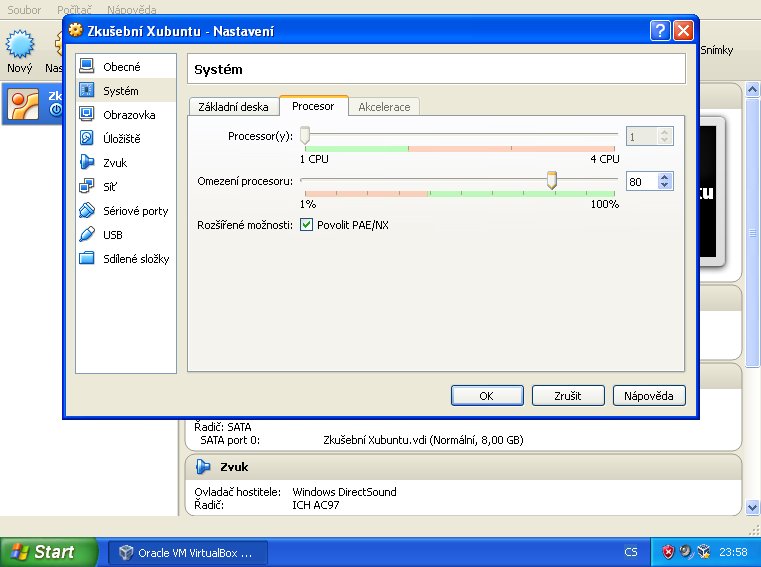Confirm settings with OK button
761x567 pixels.
click(x=487, y=396)
